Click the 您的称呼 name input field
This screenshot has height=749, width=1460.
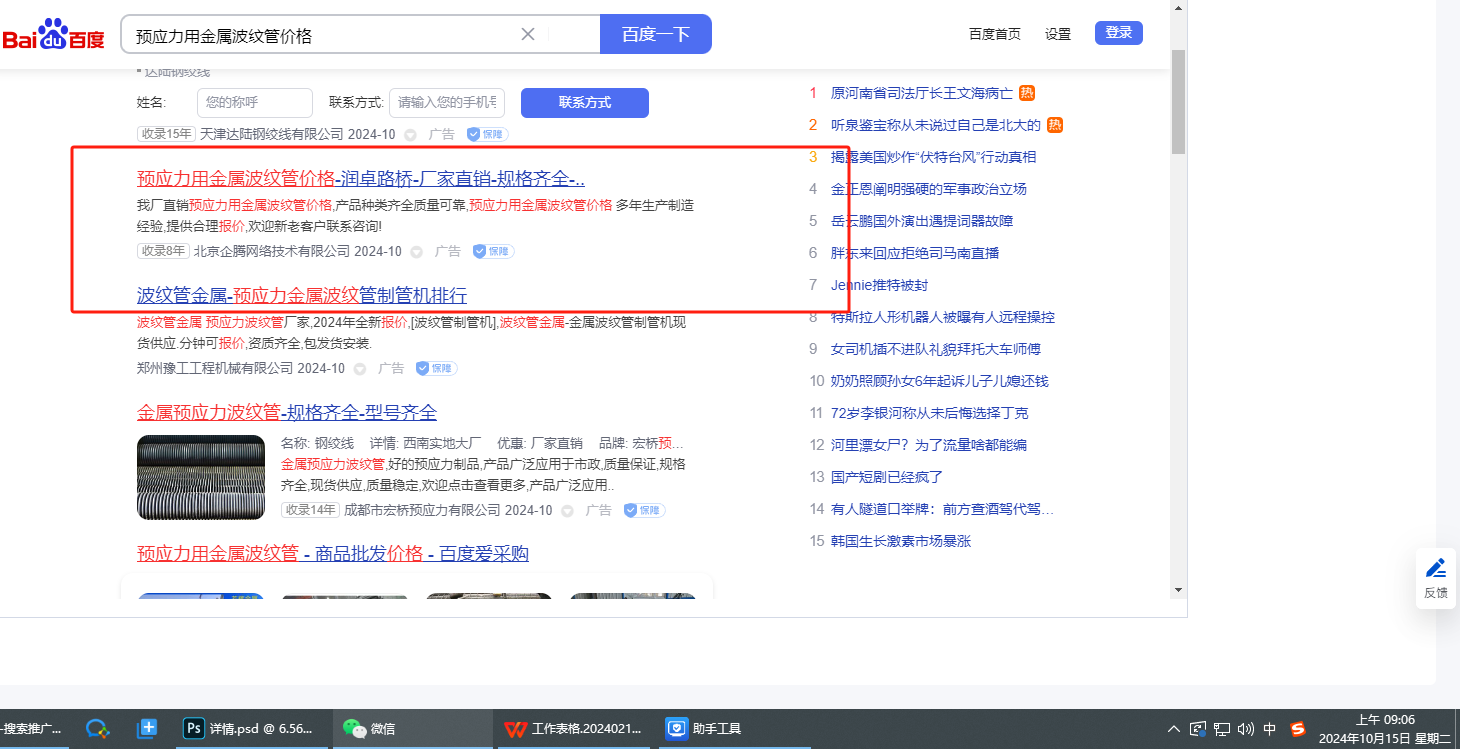(255, 102)
